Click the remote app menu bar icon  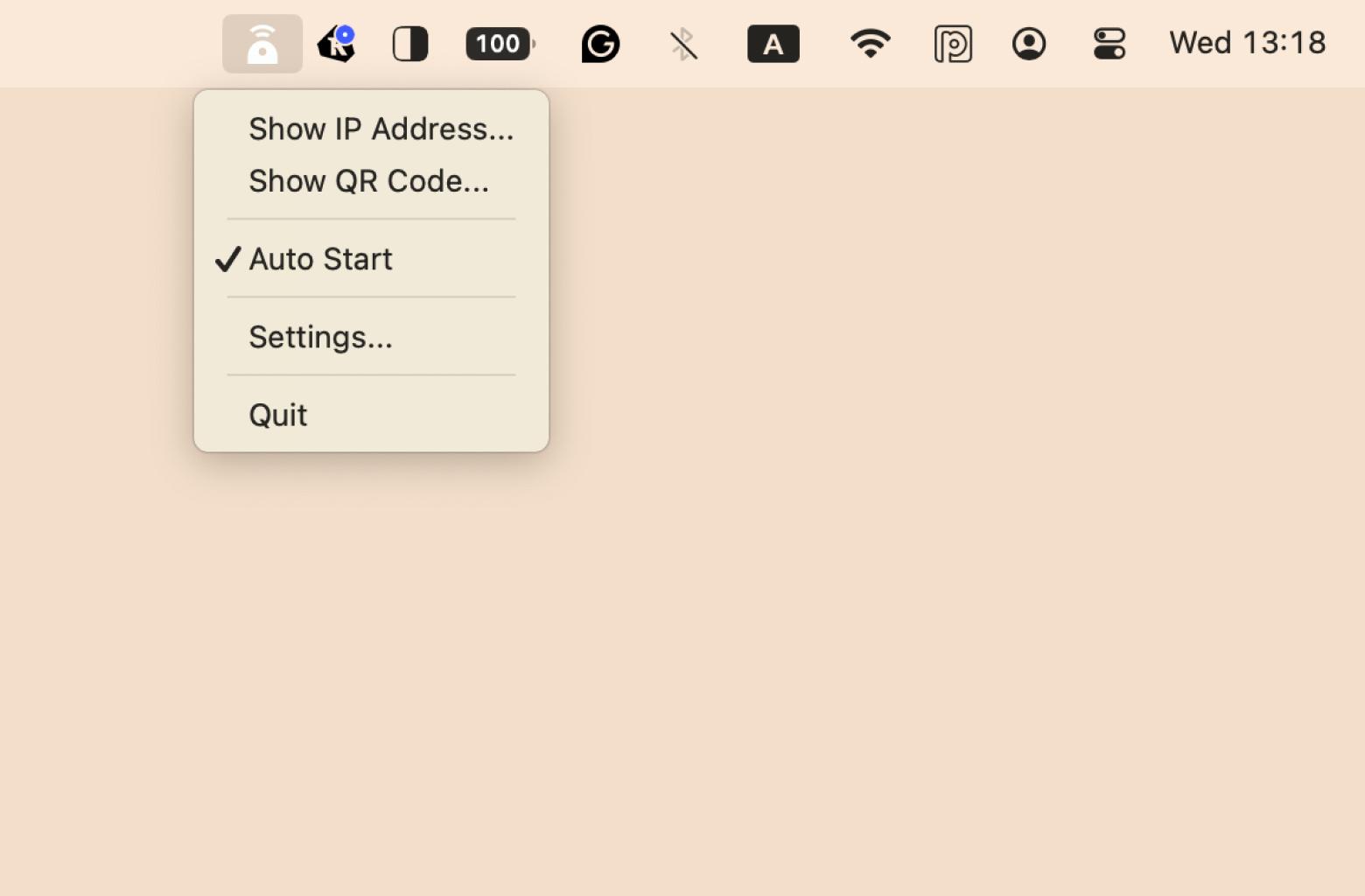(262, 44)
